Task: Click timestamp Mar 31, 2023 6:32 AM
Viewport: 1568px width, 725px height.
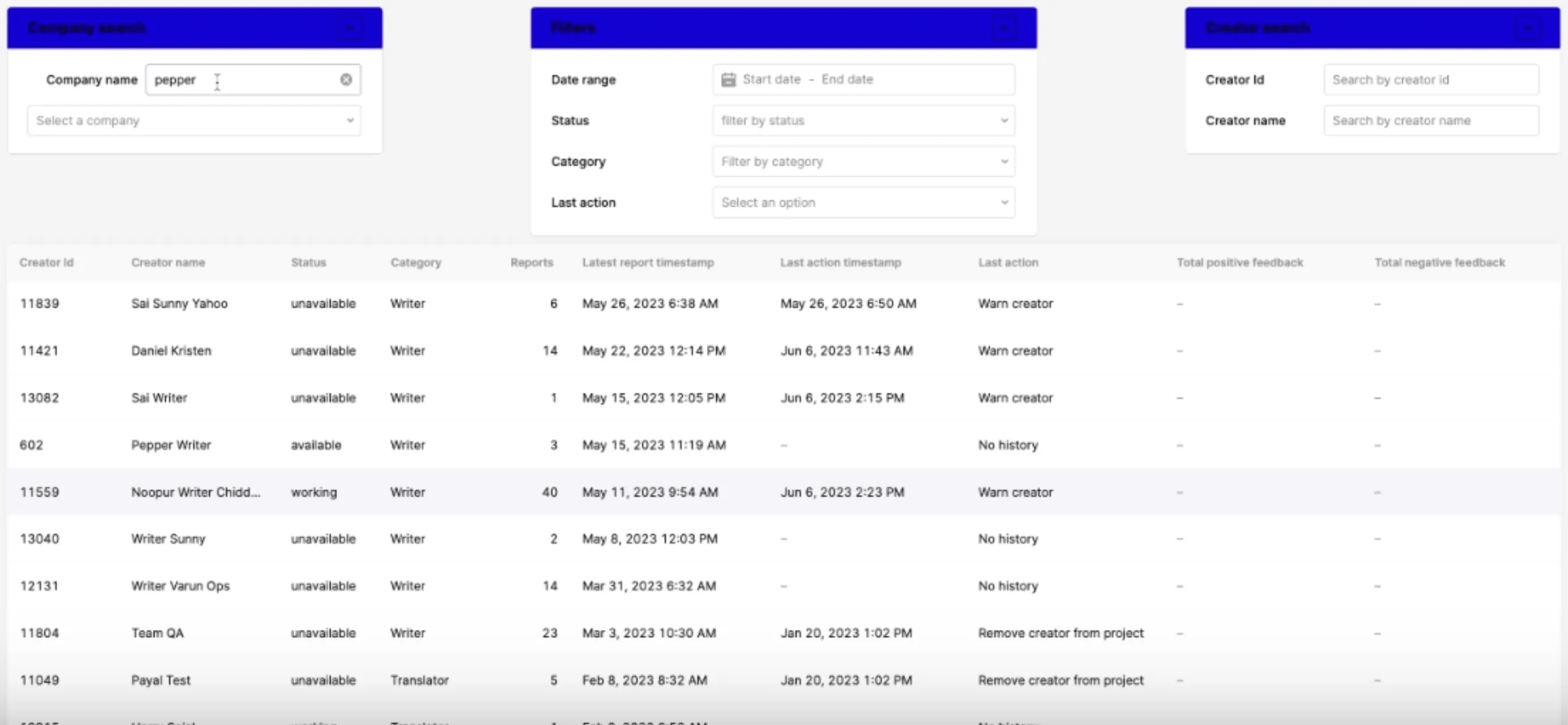Action: coord(649,586)
